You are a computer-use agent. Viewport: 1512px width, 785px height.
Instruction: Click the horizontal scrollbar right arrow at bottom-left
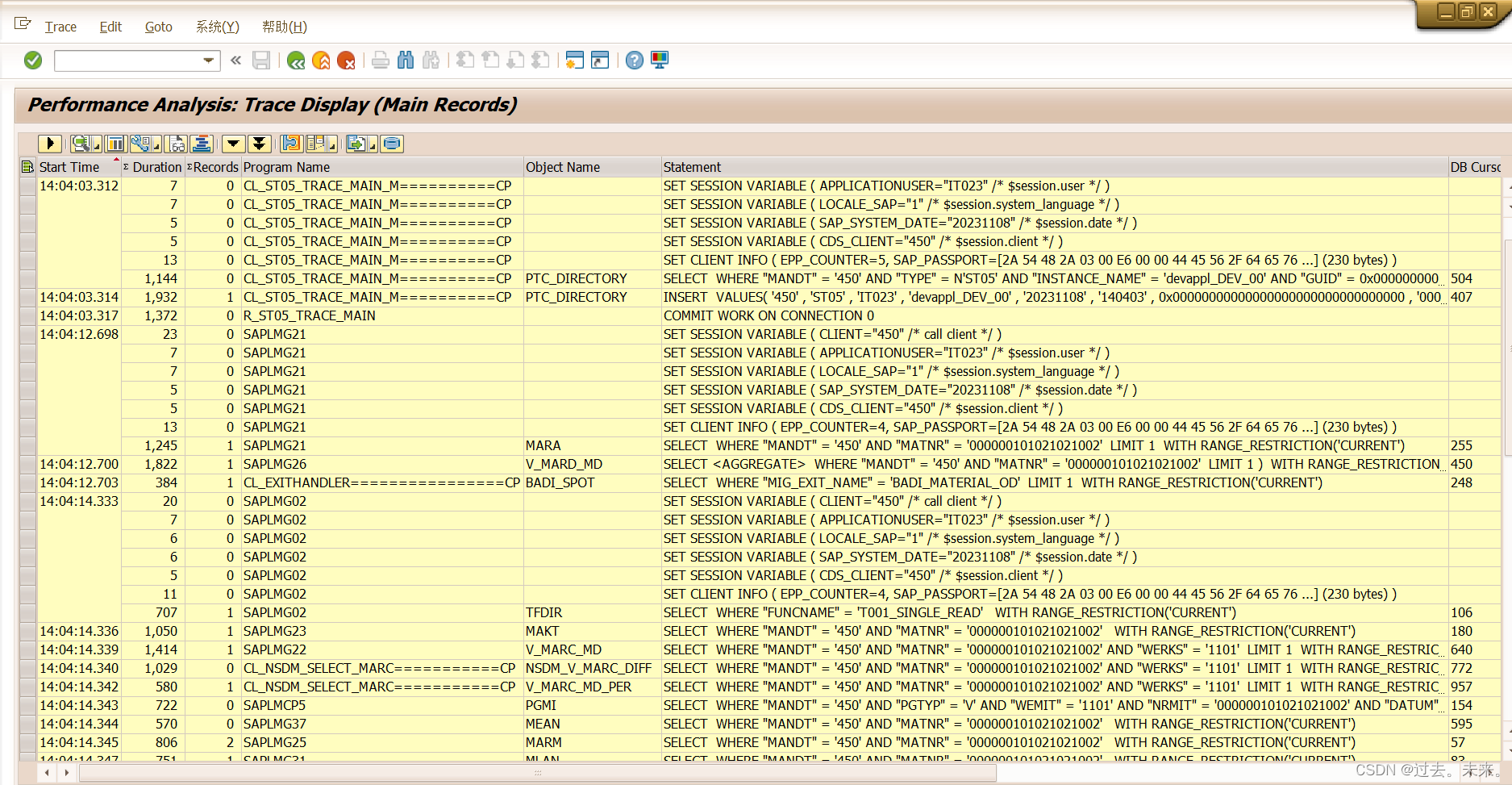pyautogui.click(x=67, y=772)
